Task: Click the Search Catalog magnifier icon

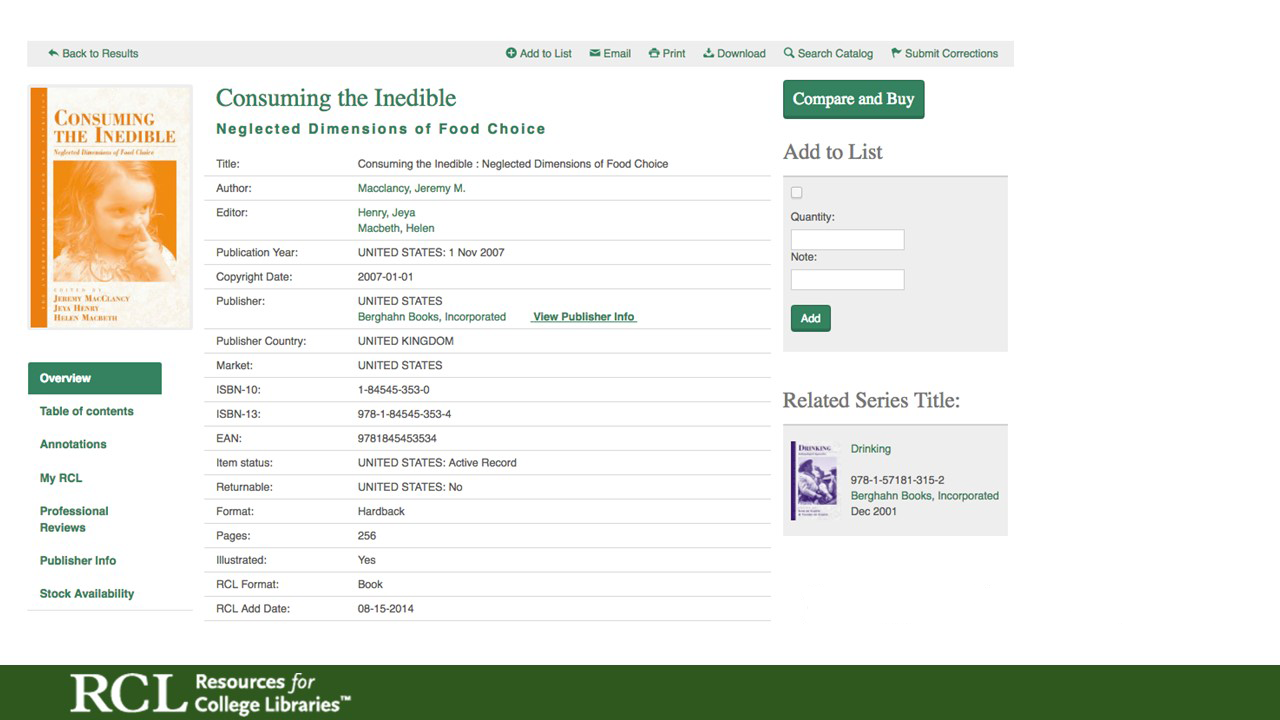Action: click(789, 53)
